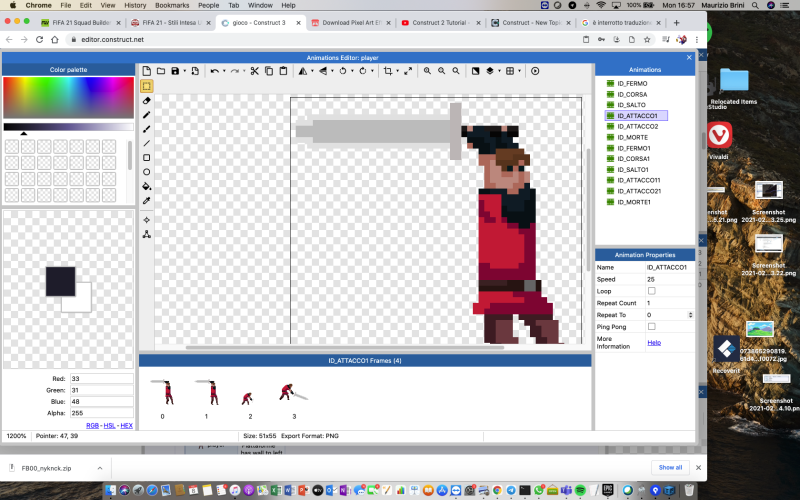Switch to the Construct 2 Tutorial tab

(441, 22)
